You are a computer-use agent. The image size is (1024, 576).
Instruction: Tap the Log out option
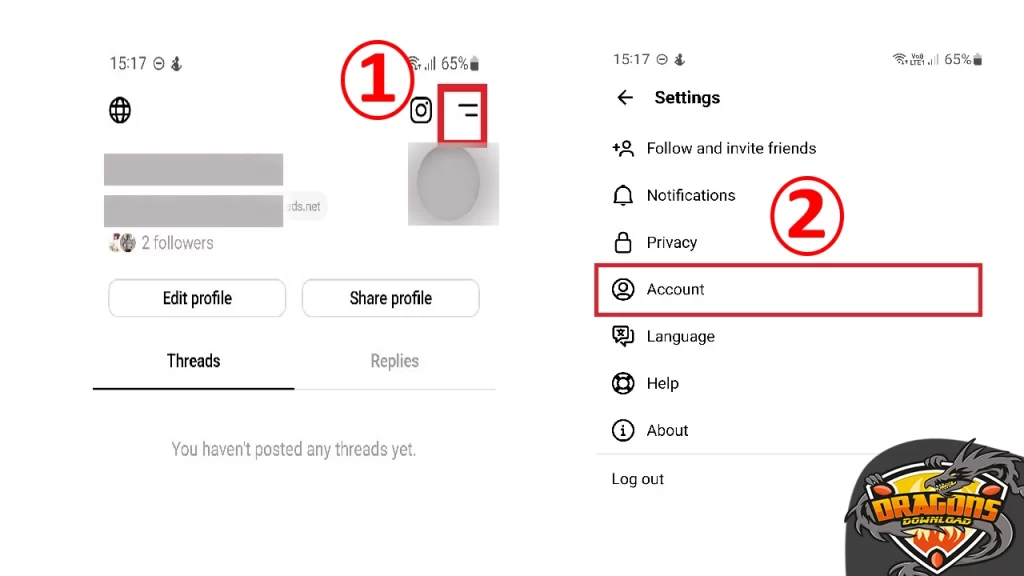point(638,479)
